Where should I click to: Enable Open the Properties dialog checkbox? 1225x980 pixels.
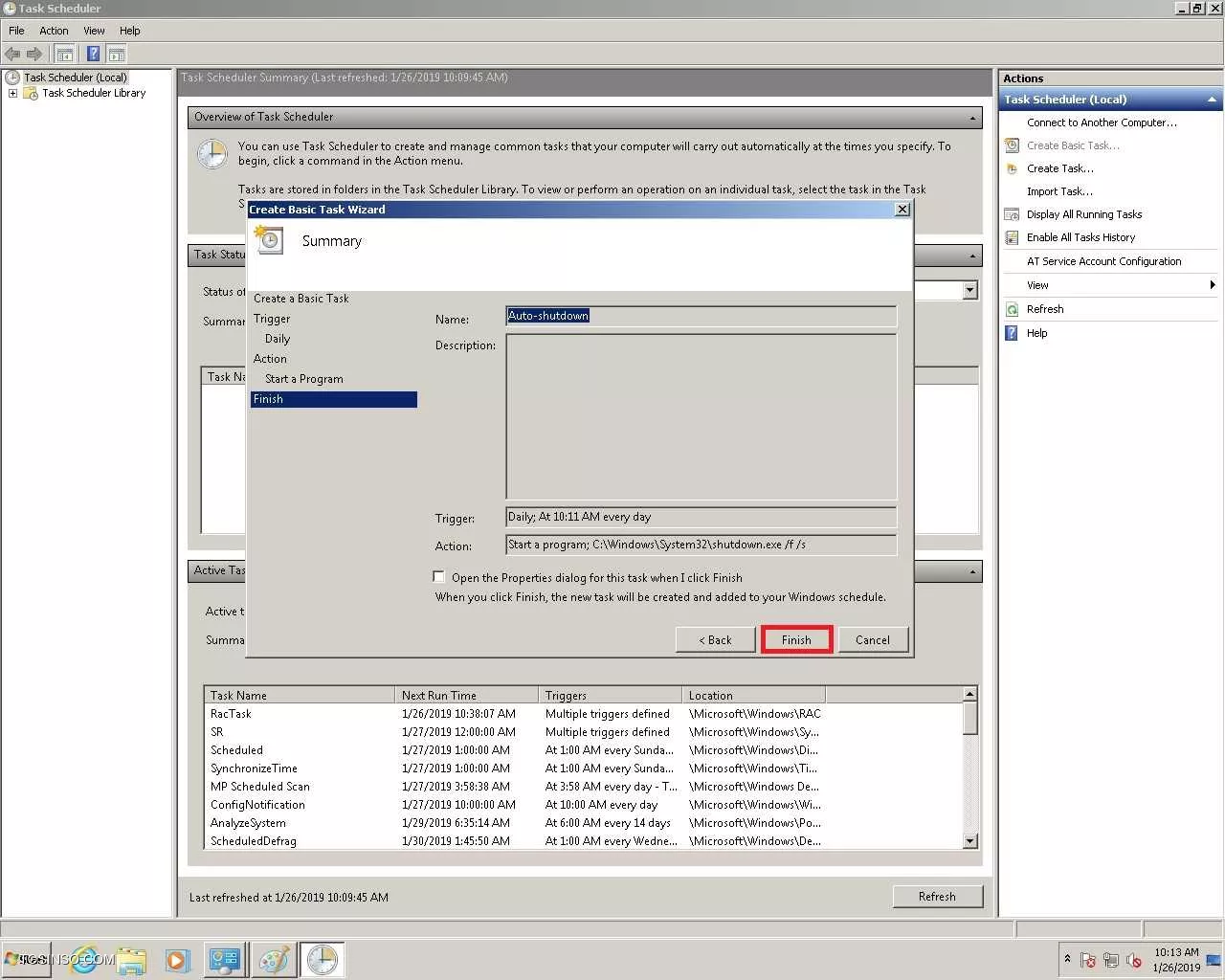tap(439, 577)
